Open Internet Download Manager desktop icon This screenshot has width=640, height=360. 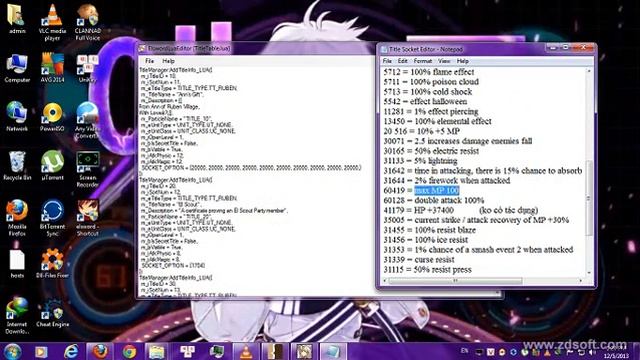coord(17,316)
